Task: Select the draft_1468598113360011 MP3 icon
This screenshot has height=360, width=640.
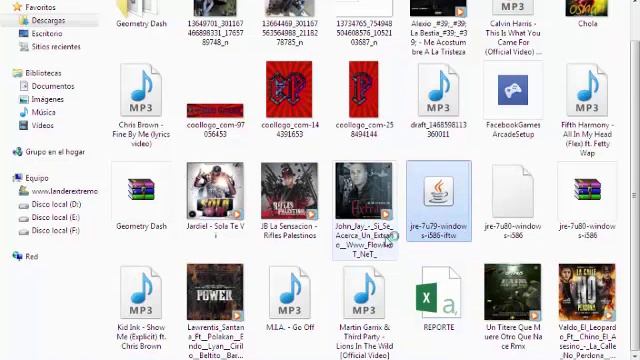Action: click(x=438, y=90)
